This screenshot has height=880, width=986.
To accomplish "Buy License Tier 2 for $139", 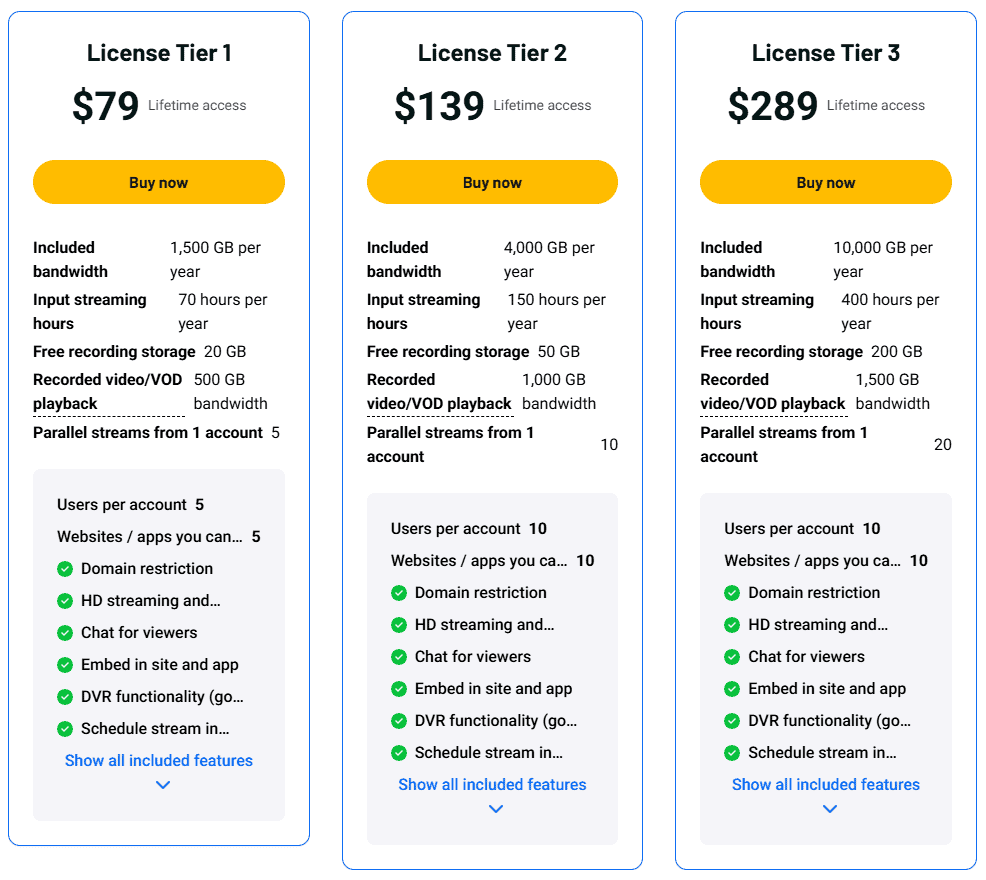I will pyautogui.click(x=492, y=182).
